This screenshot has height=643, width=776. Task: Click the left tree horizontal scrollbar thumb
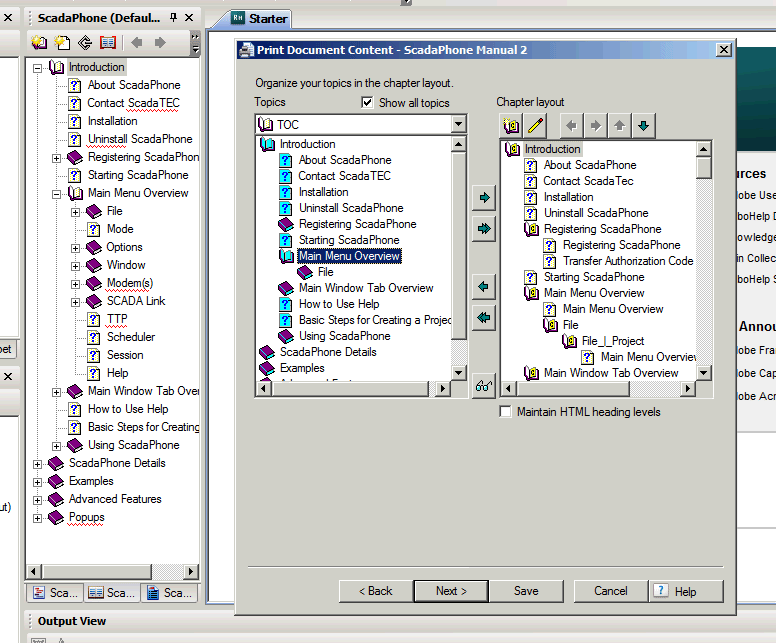pos(97,571)
